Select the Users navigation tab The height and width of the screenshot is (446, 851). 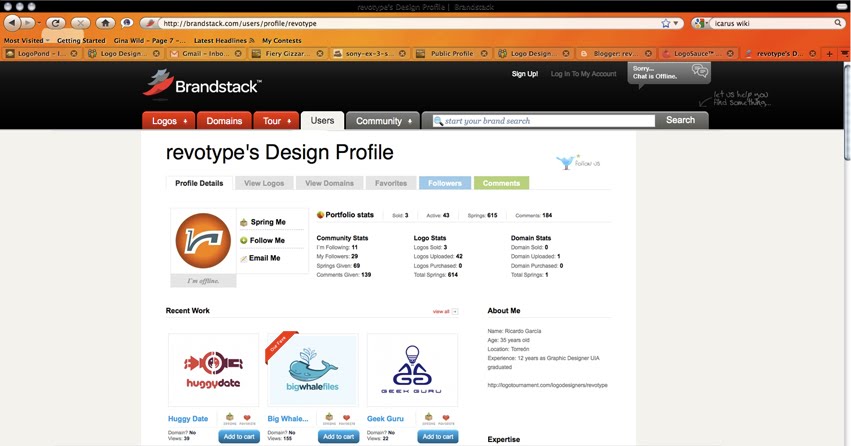tap(322, 120)
